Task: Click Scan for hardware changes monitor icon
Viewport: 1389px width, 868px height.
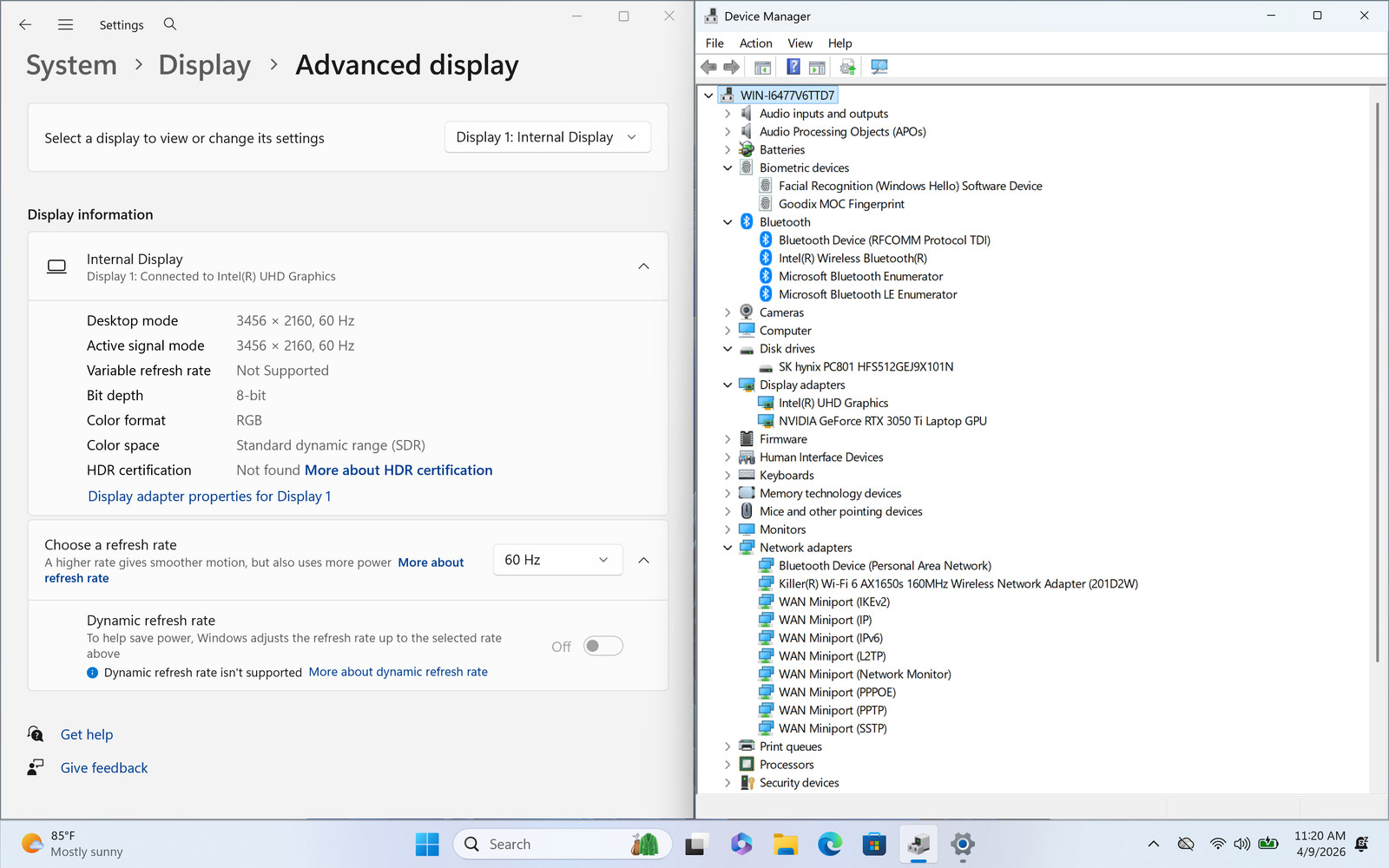Action: pos(879,67)
